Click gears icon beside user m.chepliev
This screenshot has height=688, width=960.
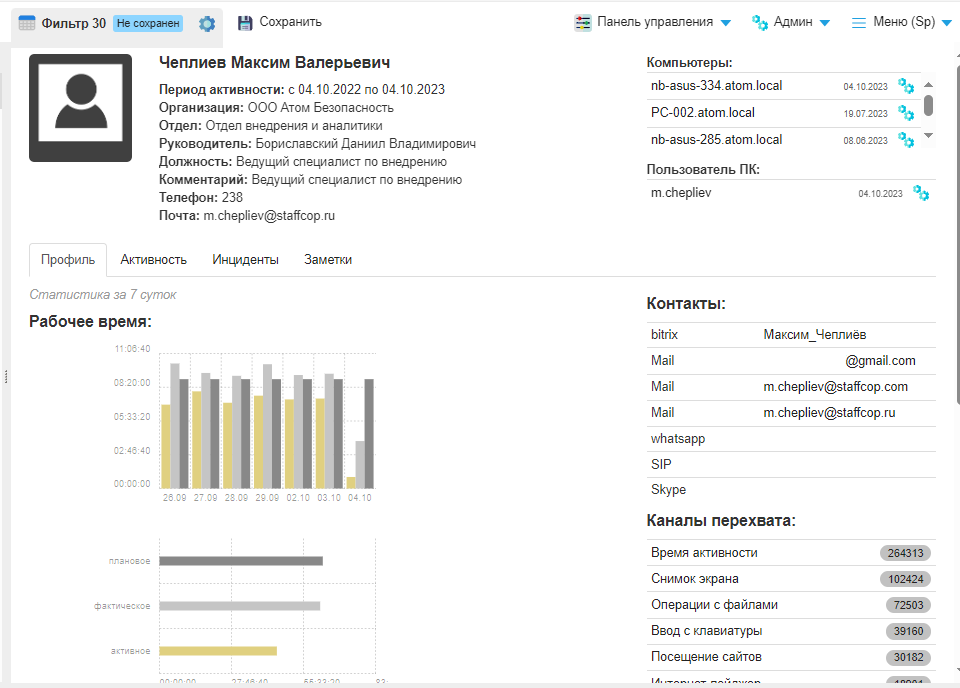[x=921, y=193]
